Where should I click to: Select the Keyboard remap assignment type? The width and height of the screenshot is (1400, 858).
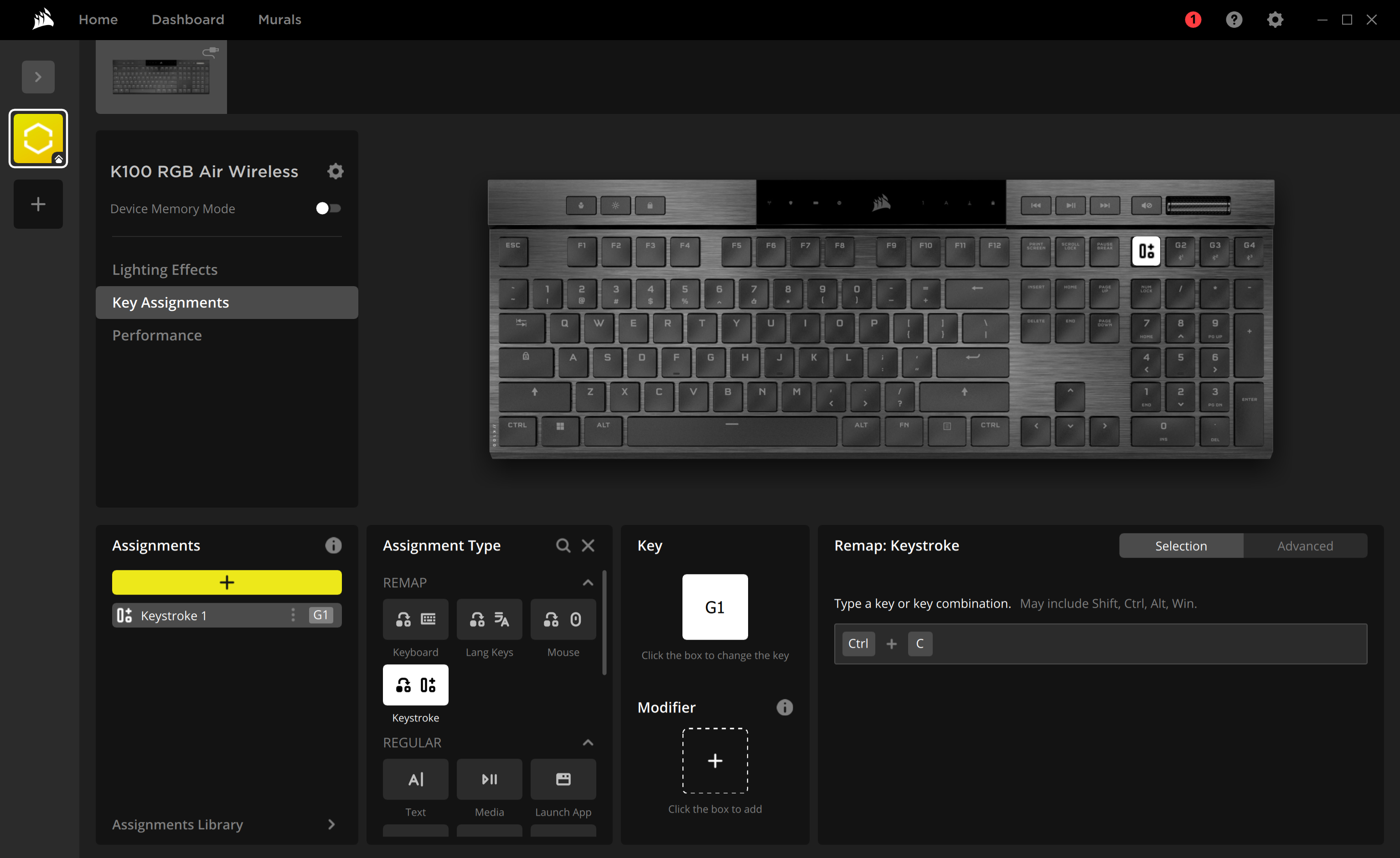click(x=415, y=619)
